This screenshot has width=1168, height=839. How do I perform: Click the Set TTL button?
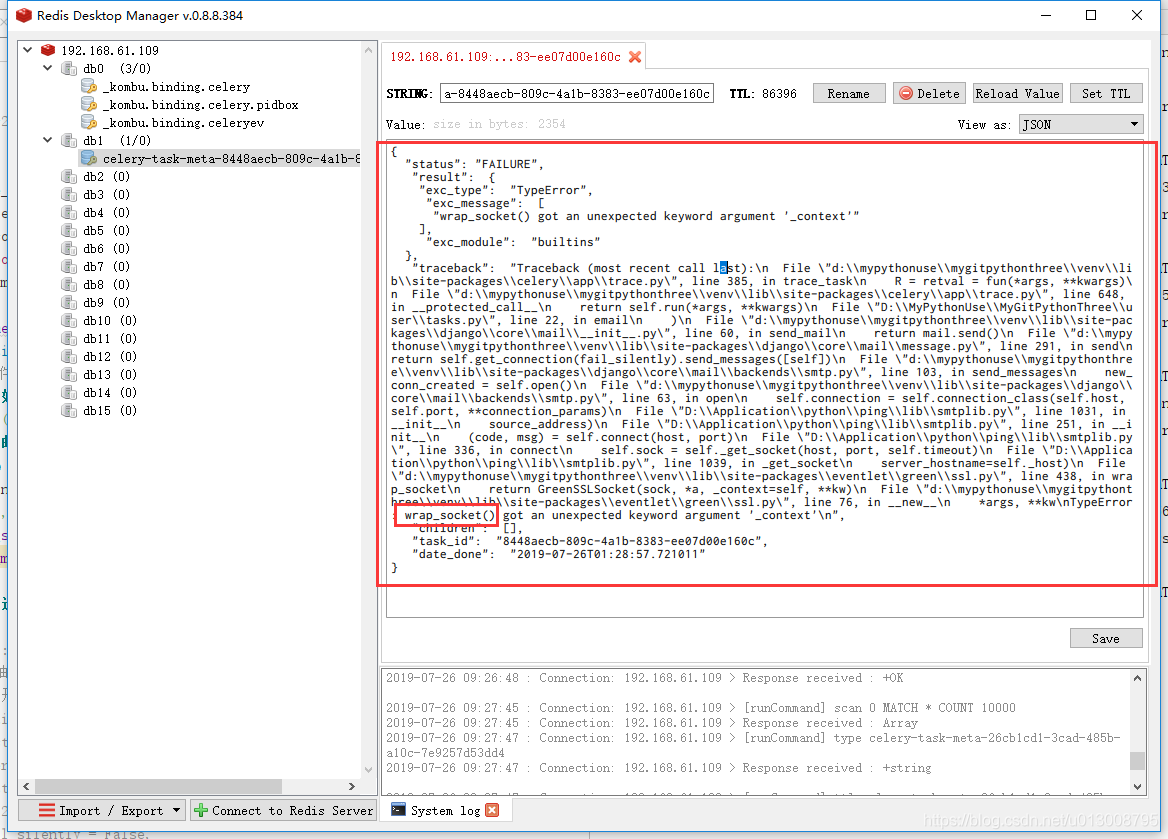click(x=1105, y=93)
